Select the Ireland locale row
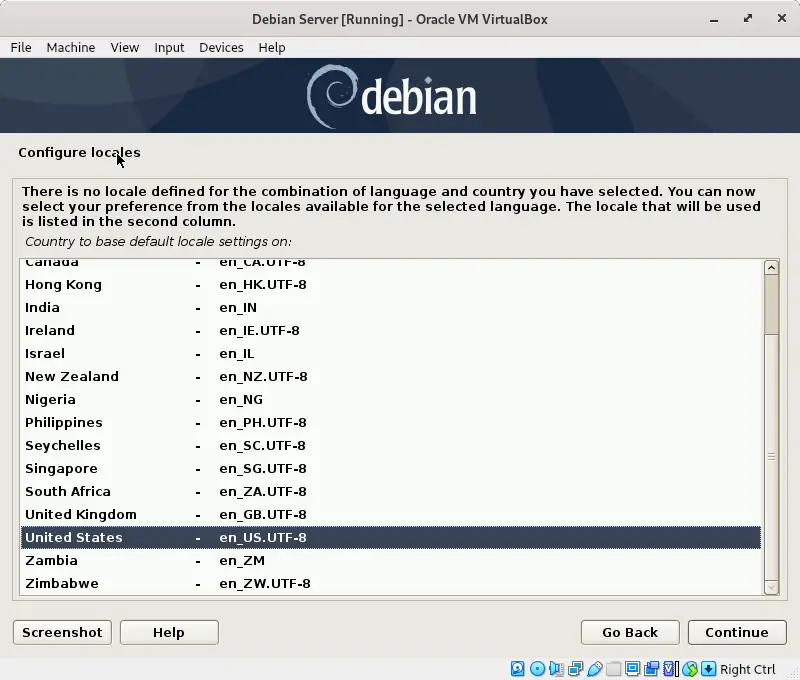 (391, 331)
